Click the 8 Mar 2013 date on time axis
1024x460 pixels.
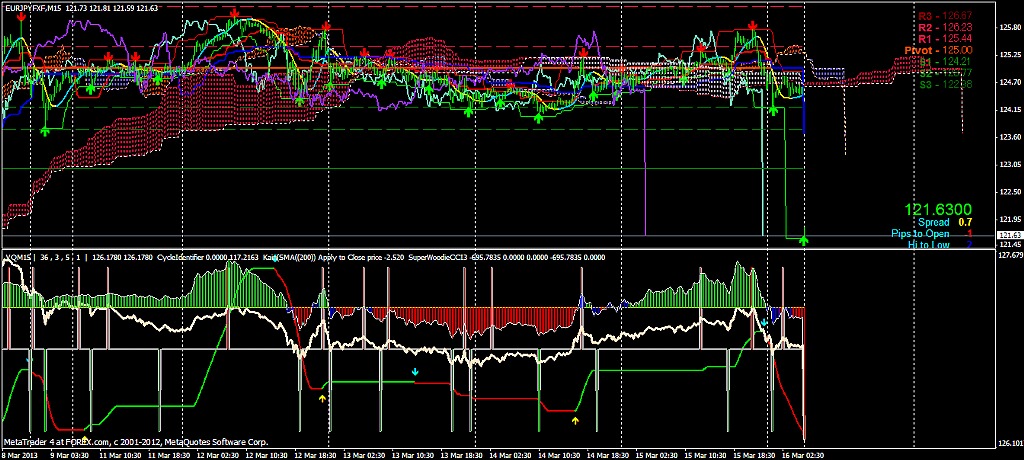click(19, 454)
